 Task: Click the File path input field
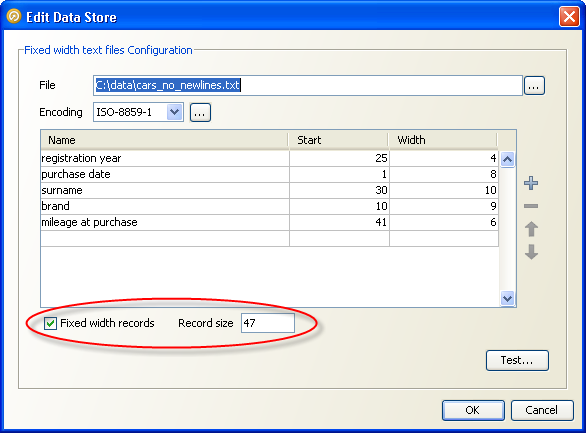click(x=308, y=86)
